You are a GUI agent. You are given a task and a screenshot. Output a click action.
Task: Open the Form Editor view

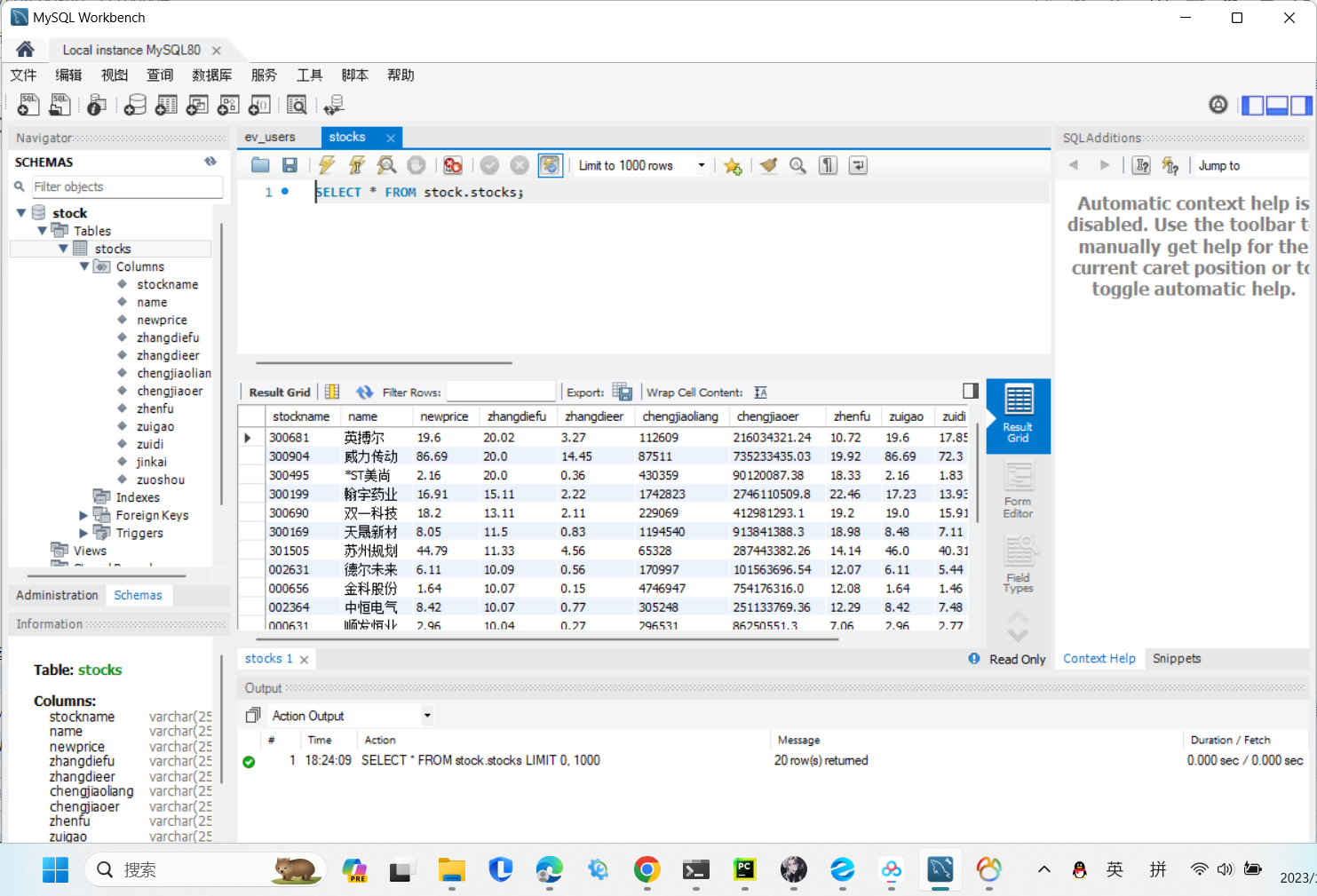(x=1018, y=490)
